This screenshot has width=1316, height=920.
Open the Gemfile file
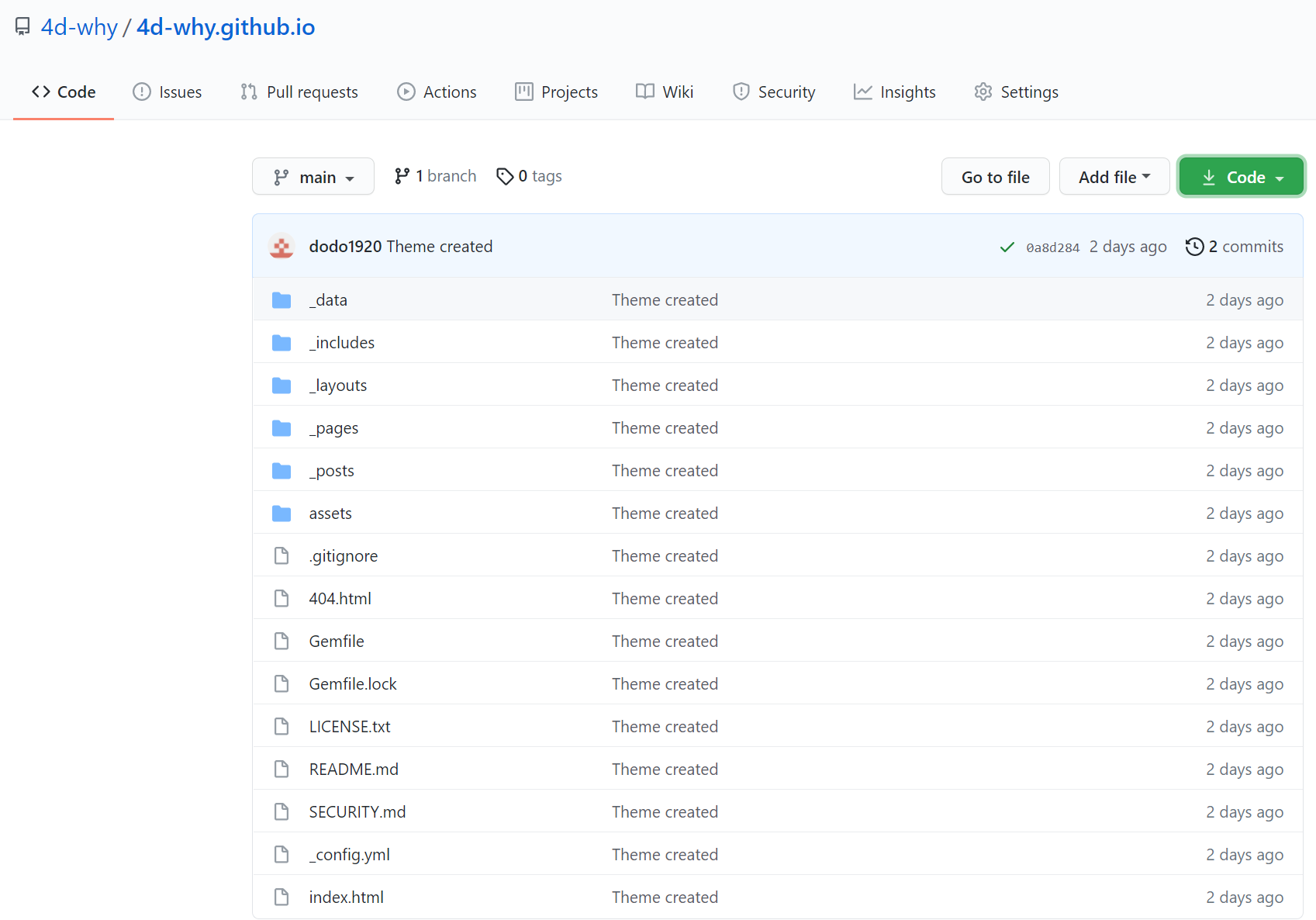pyautogui.click(x=337, y=642)
